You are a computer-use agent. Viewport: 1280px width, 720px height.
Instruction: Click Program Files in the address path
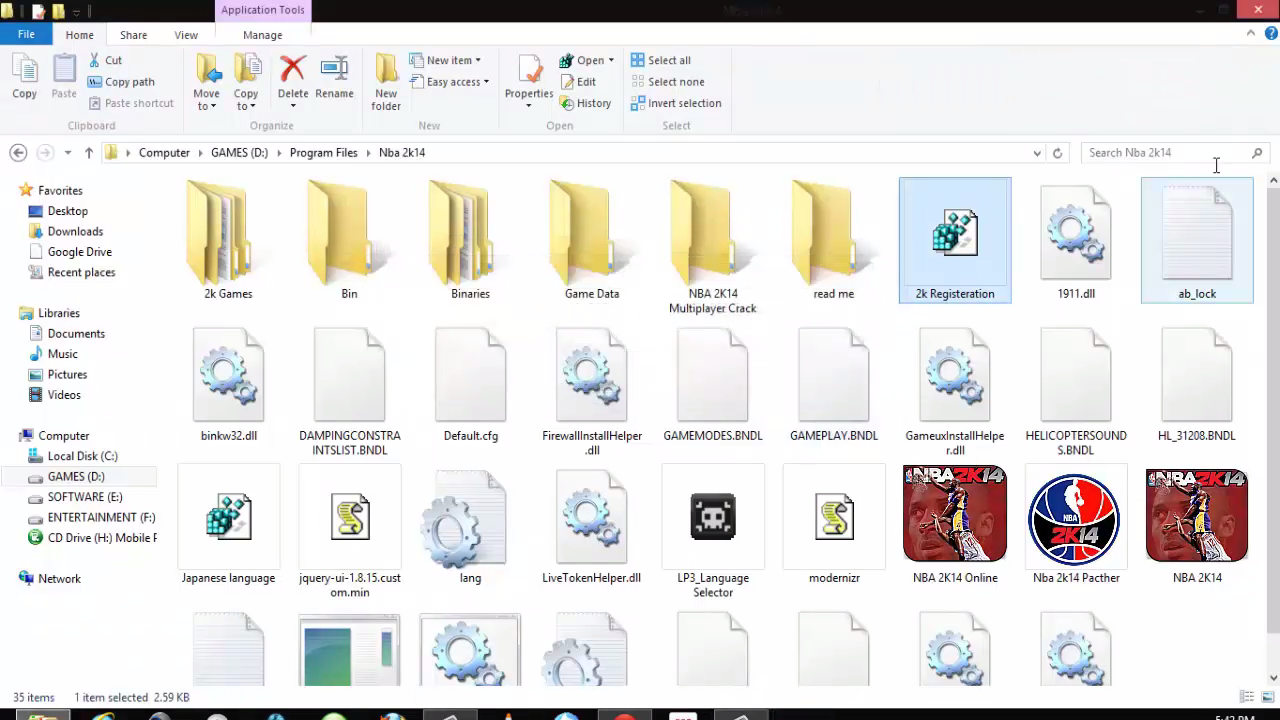pyautogui.click(x=323, y=153)
